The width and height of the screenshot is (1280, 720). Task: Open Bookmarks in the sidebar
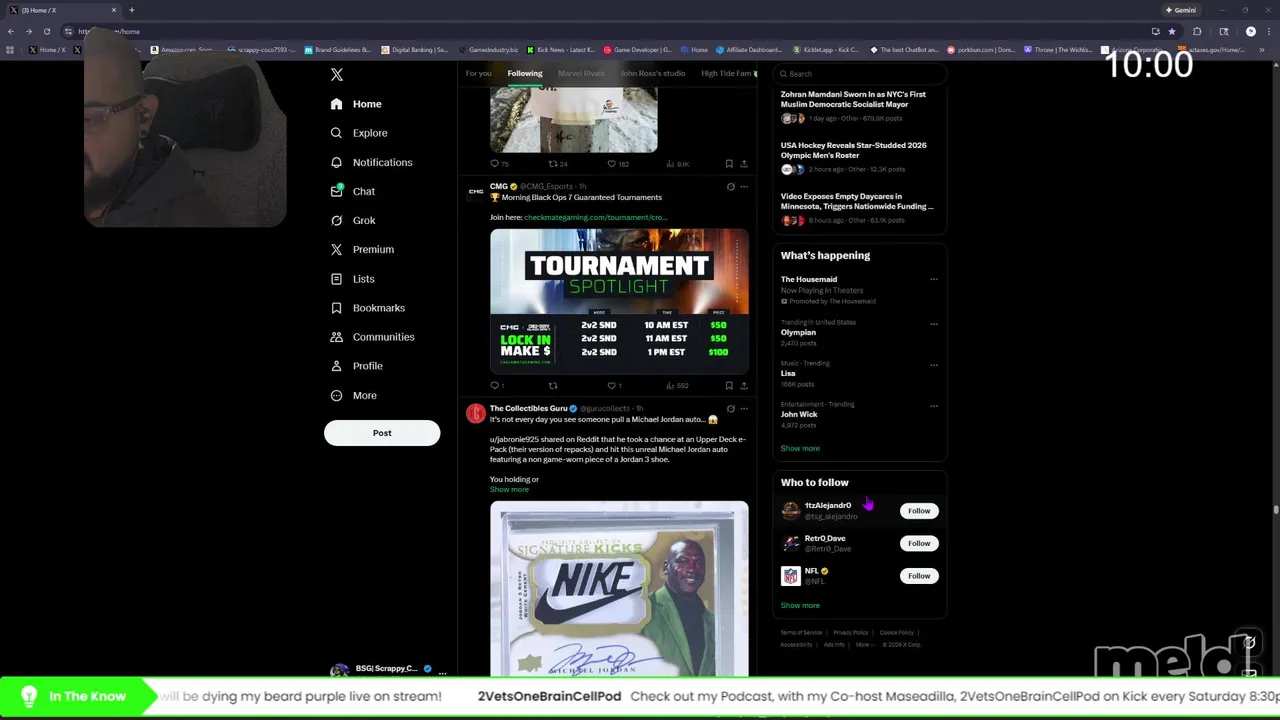coord(367,308)
